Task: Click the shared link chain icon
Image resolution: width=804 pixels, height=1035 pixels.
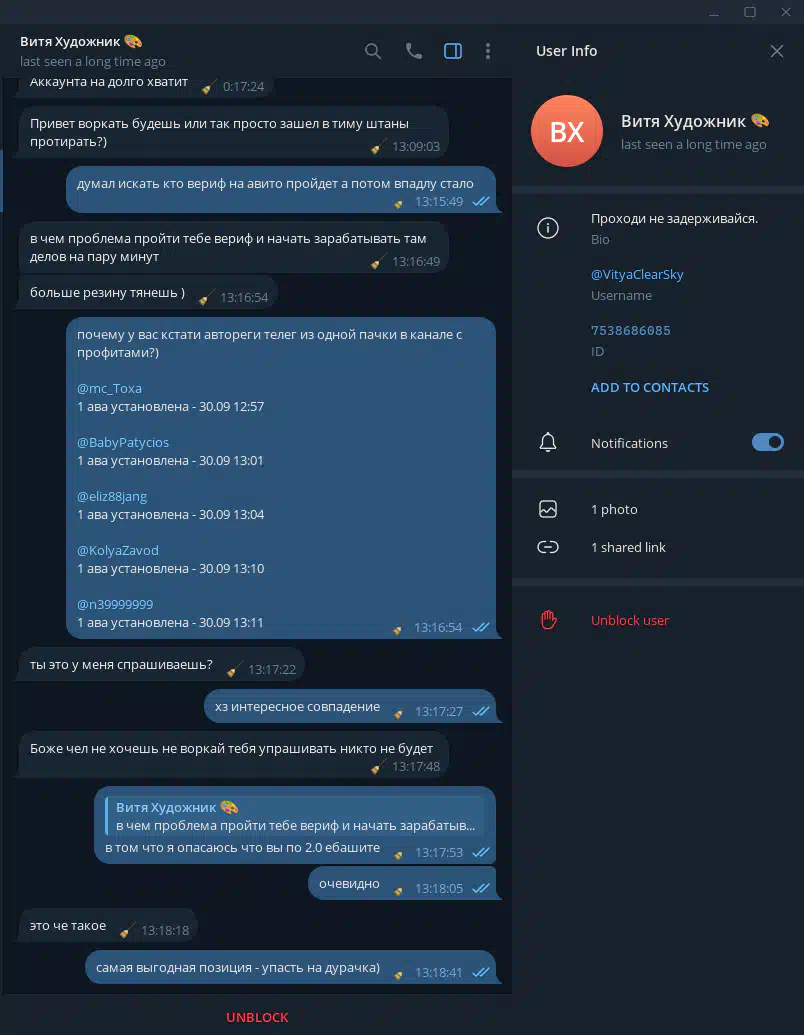Action: pos(548,547)
